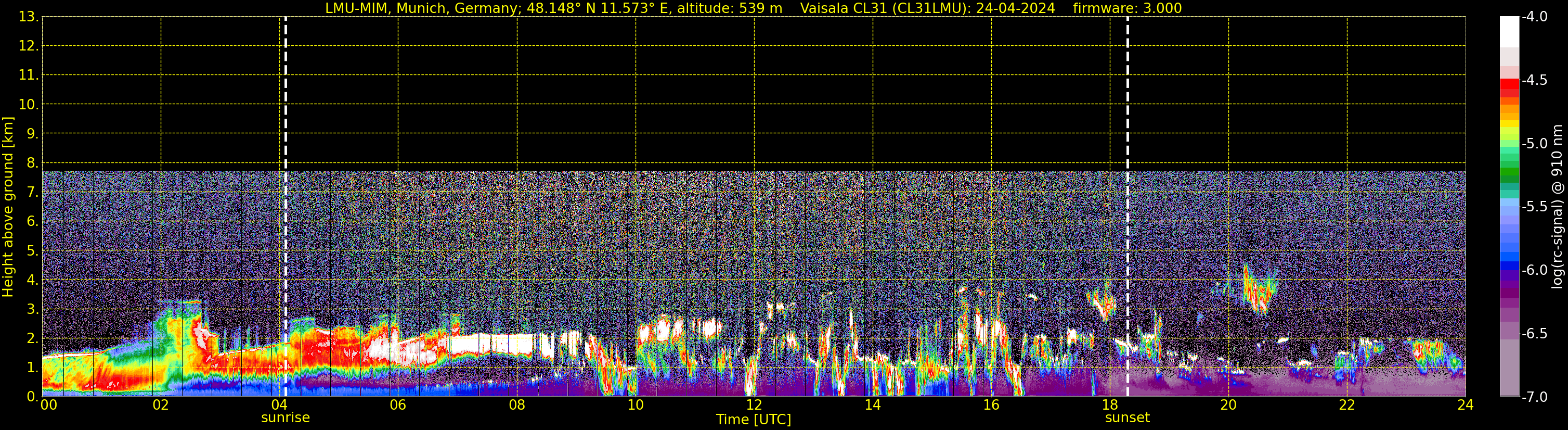Click the '13.' height axis tick label
This screenshot has width=1568, height=430.
[29, 17]
